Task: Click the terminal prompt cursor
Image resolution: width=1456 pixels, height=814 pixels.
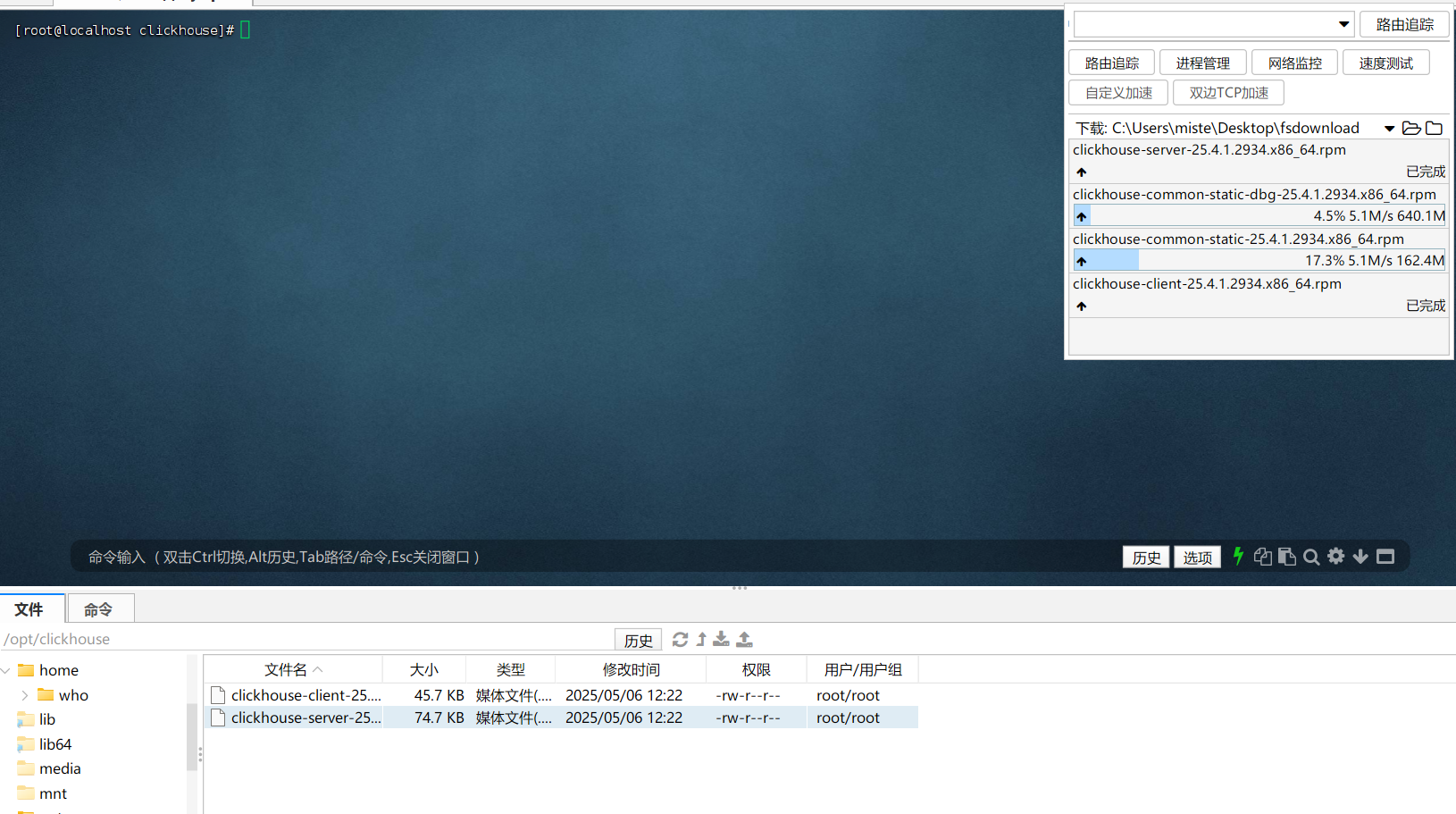Action: (246, 30)
